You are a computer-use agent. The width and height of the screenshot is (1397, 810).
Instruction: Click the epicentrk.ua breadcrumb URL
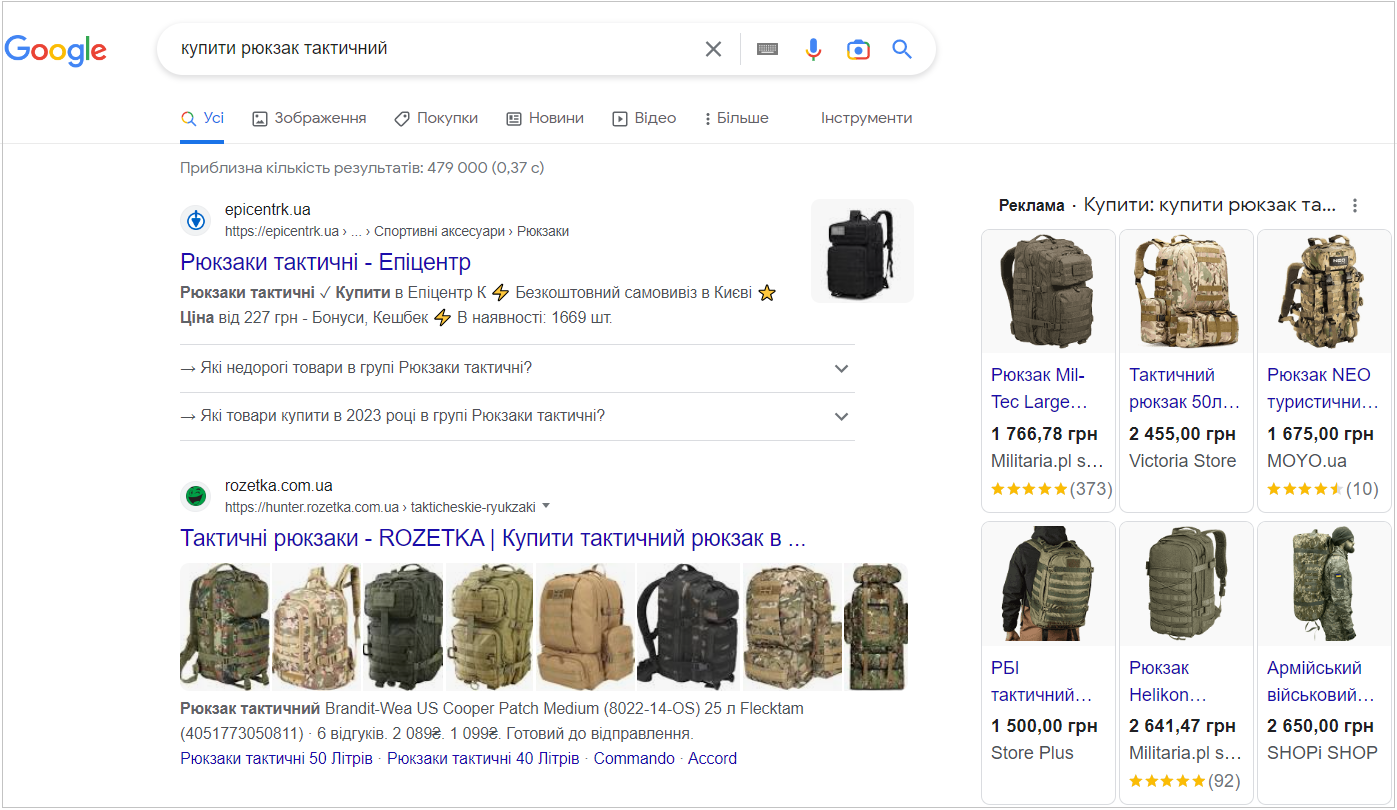coord(397,231)
